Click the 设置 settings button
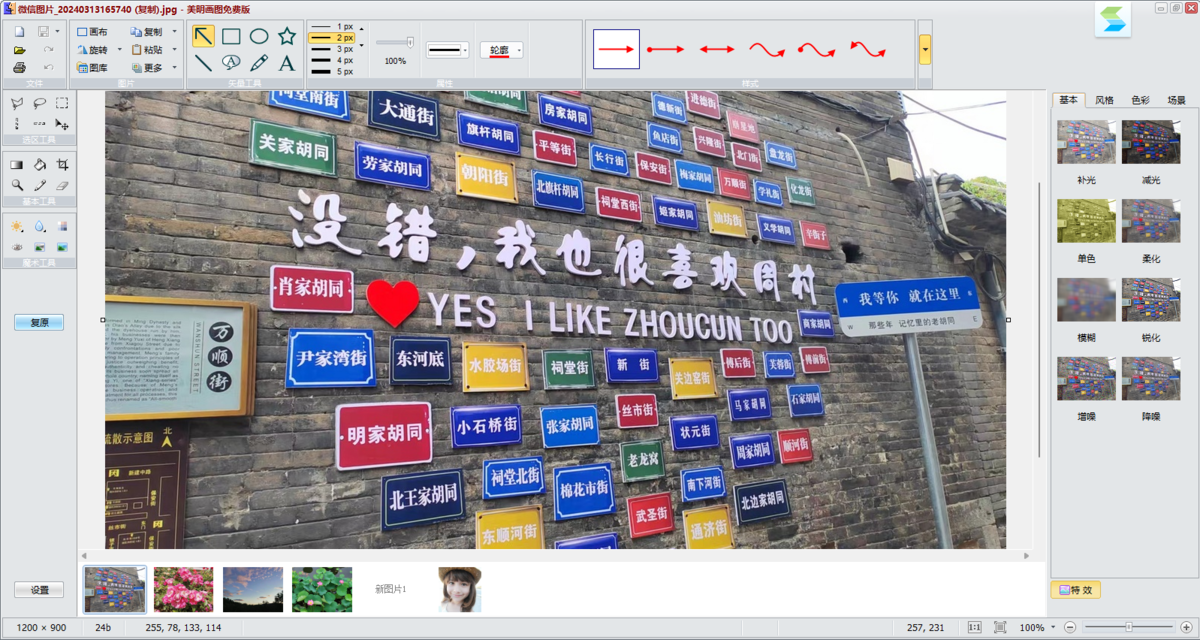The width and height of the screenshot is (1200, 640). click(x=39, y=590)
